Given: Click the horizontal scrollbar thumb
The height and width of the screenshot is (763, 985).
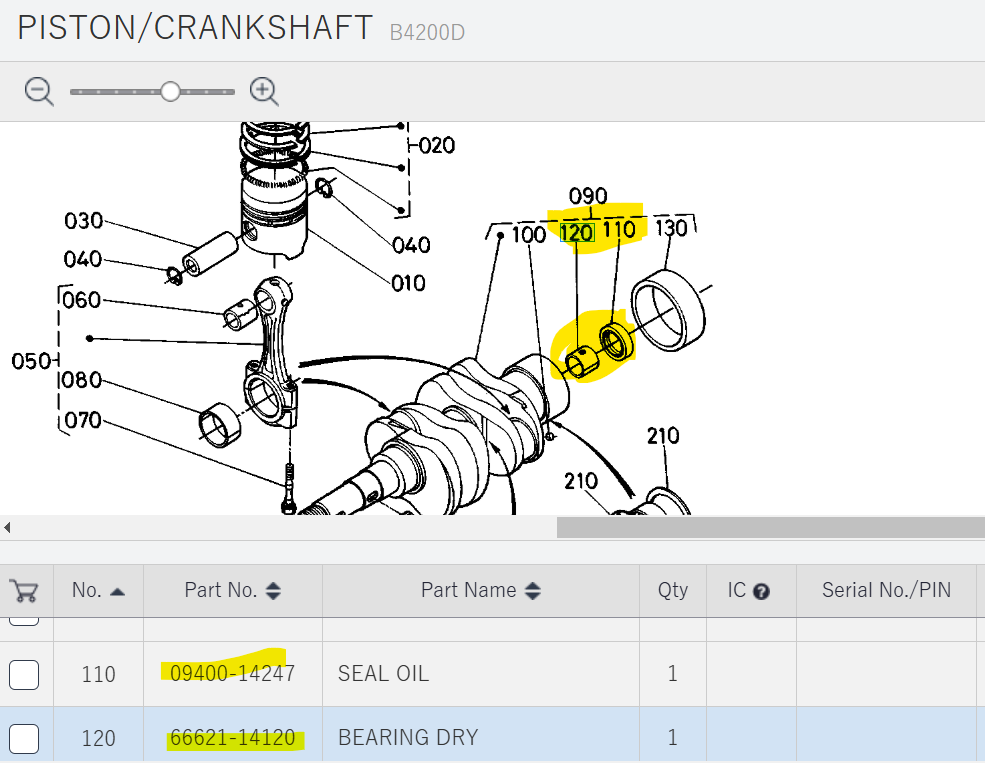Looking at the screenshot, I should point(770,527).
